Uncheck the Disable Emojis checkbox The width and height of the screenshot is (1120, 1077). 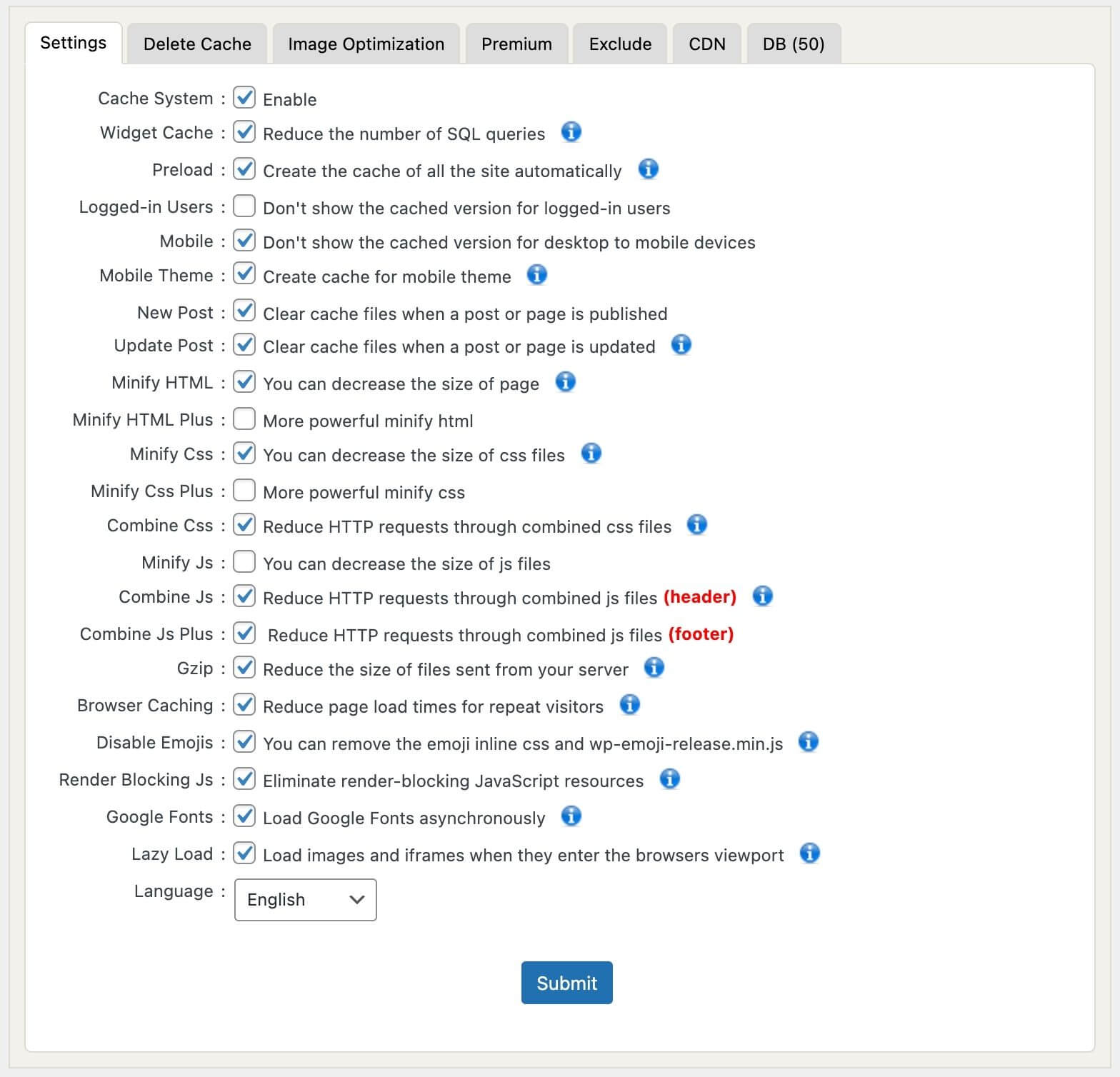pyautogui.click(x=244, y=741)
